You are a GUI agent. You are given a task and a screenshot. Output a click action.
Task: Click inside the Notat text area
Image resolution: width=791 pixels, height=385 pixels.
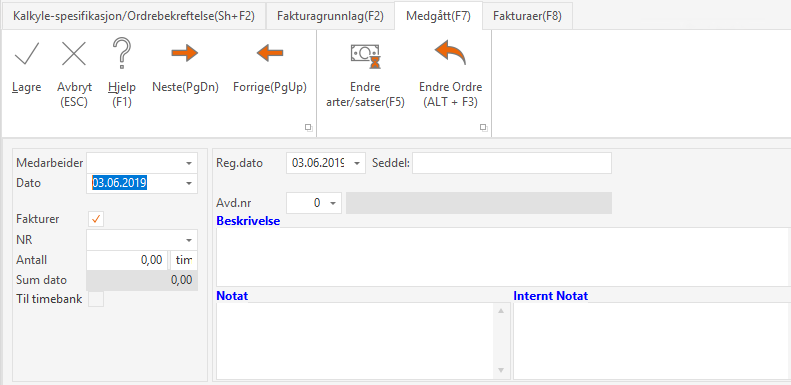356,341
